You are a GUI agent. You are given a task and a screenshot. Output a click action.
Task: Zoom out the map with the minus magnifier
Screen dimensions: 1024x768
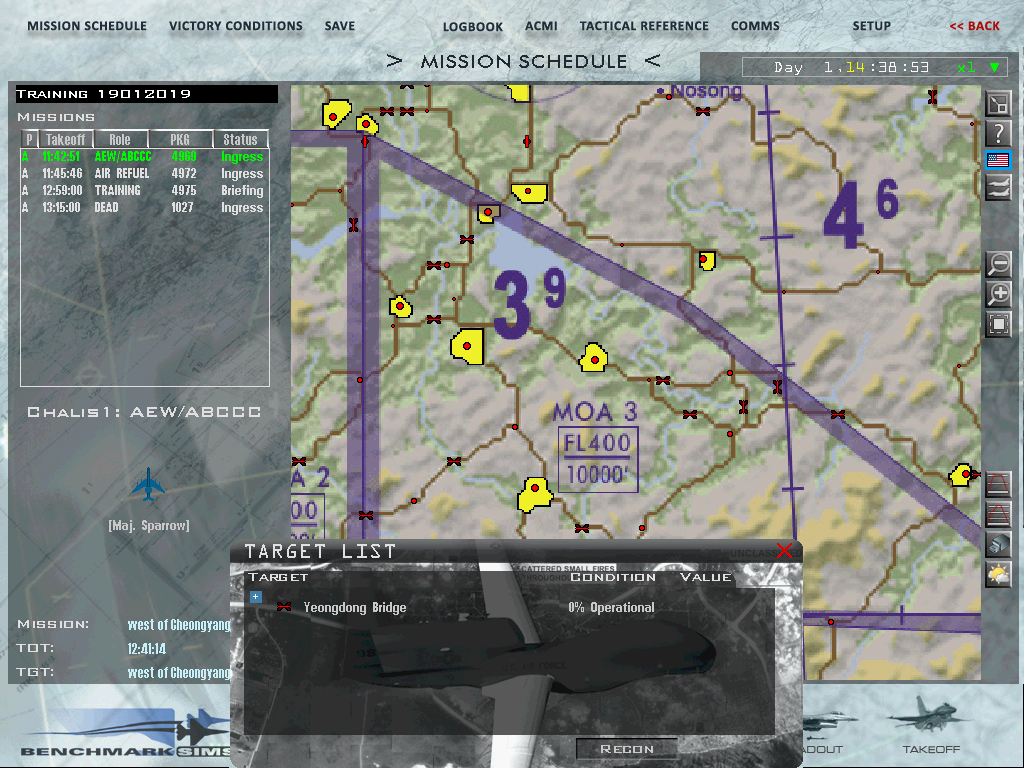tap(998, 264)
